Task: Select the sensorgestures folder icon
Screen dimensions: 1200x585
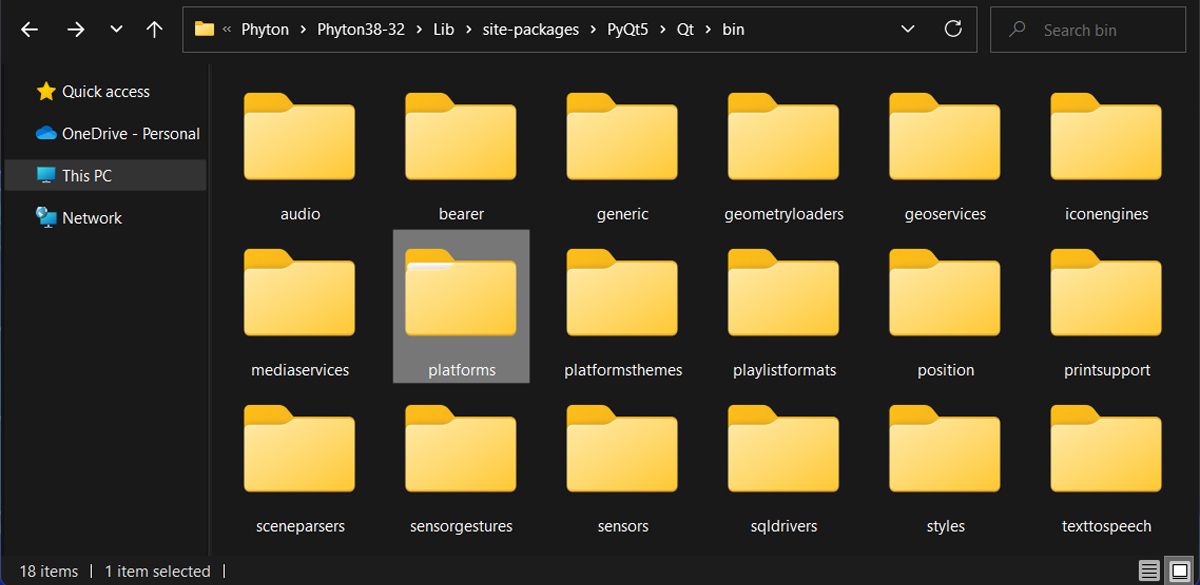Action: click(x=461, y=448)
